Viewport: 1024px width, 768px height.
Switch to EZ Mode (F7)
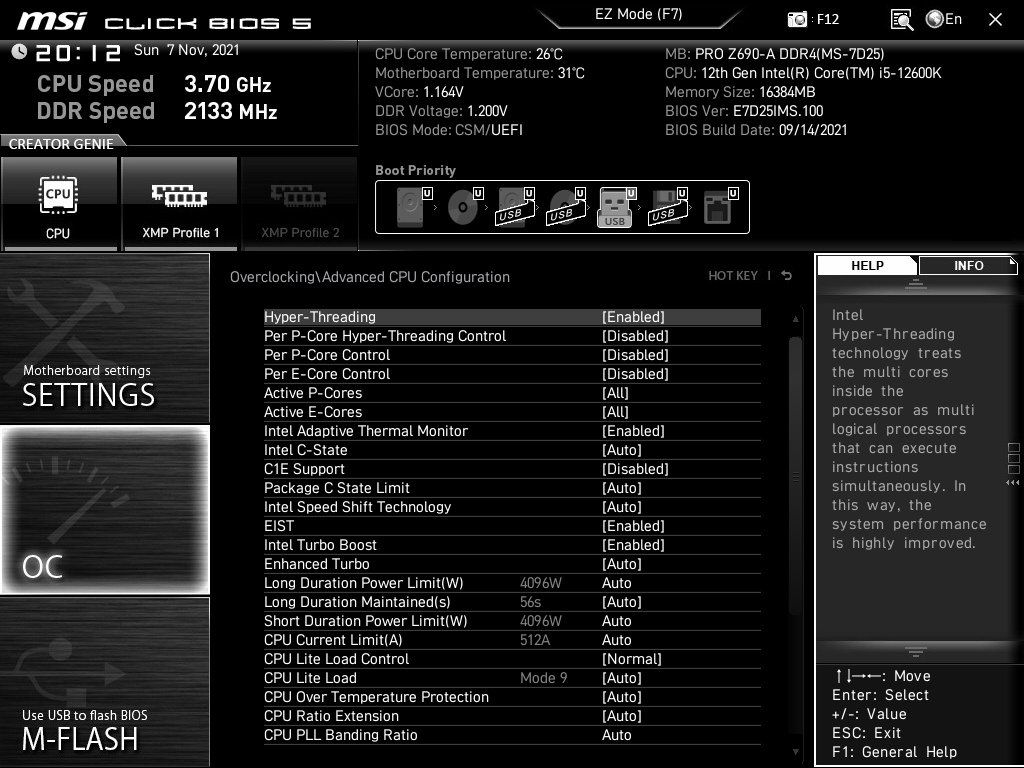point(638,14)
